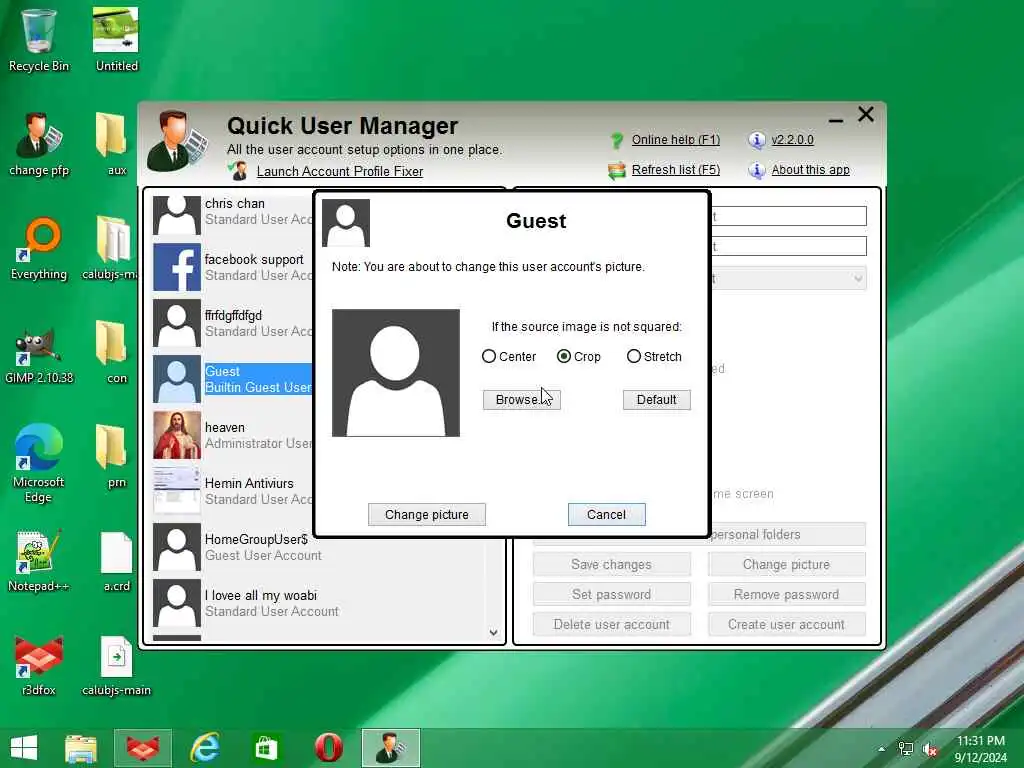The image size is (1024, 768).
Task: Click the Account Profile Fixer icon
Action: point(238,171)
